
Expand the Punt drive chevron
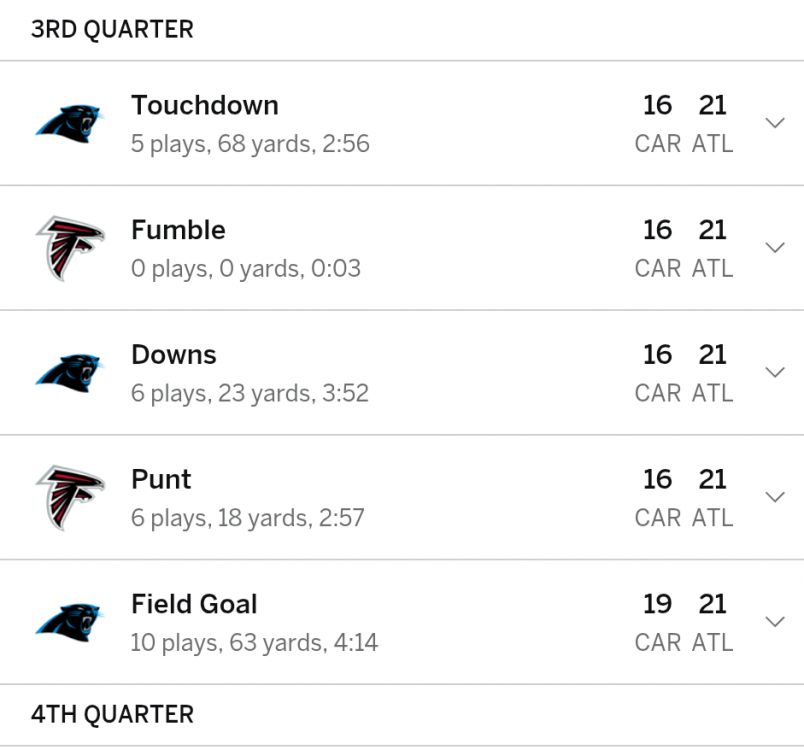pos(775,497)
